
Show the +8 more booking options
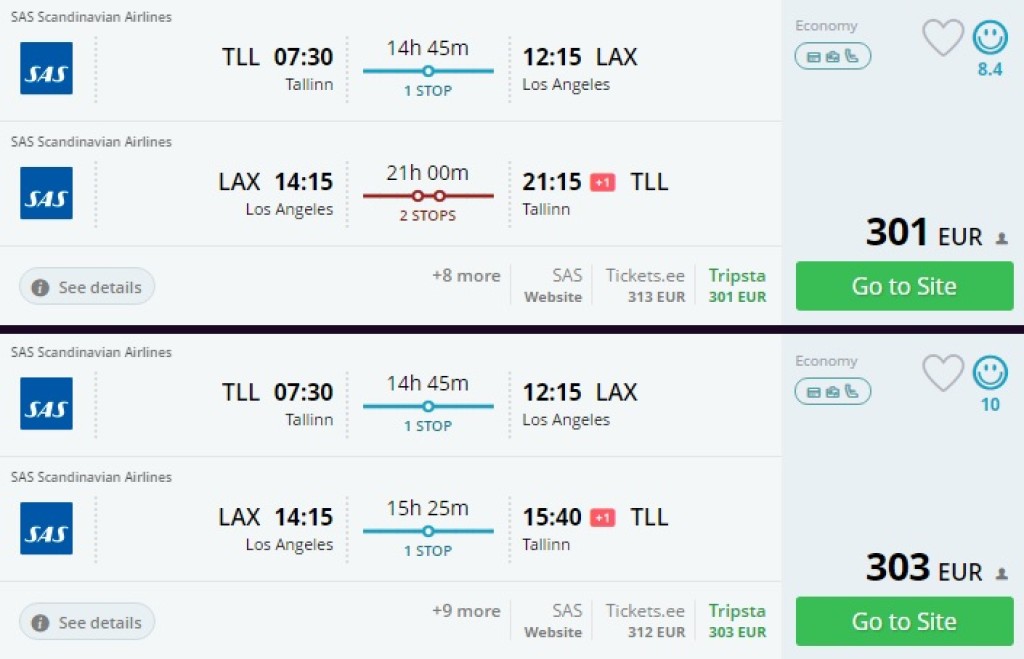pos(466,276)
